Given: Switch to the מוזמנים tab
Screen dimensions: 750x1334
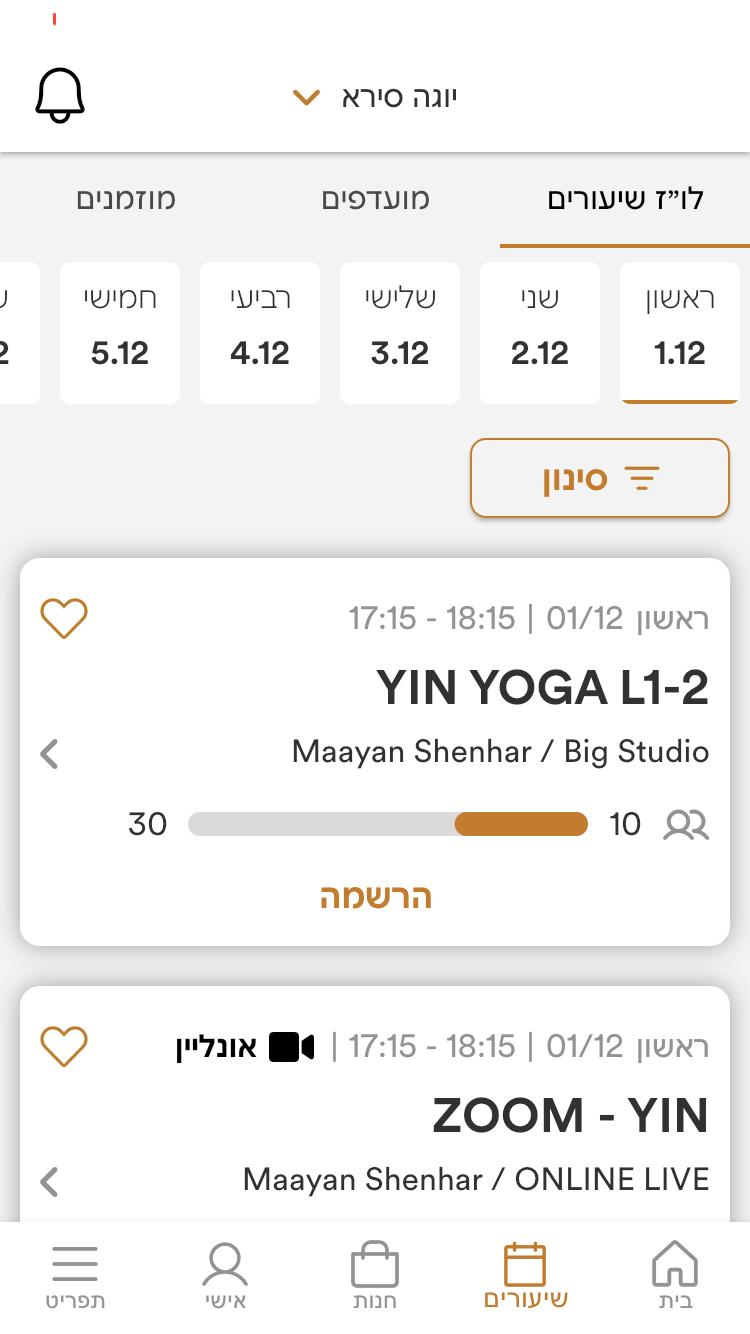Looking at the screenshot, I should (x=126, y=199).
